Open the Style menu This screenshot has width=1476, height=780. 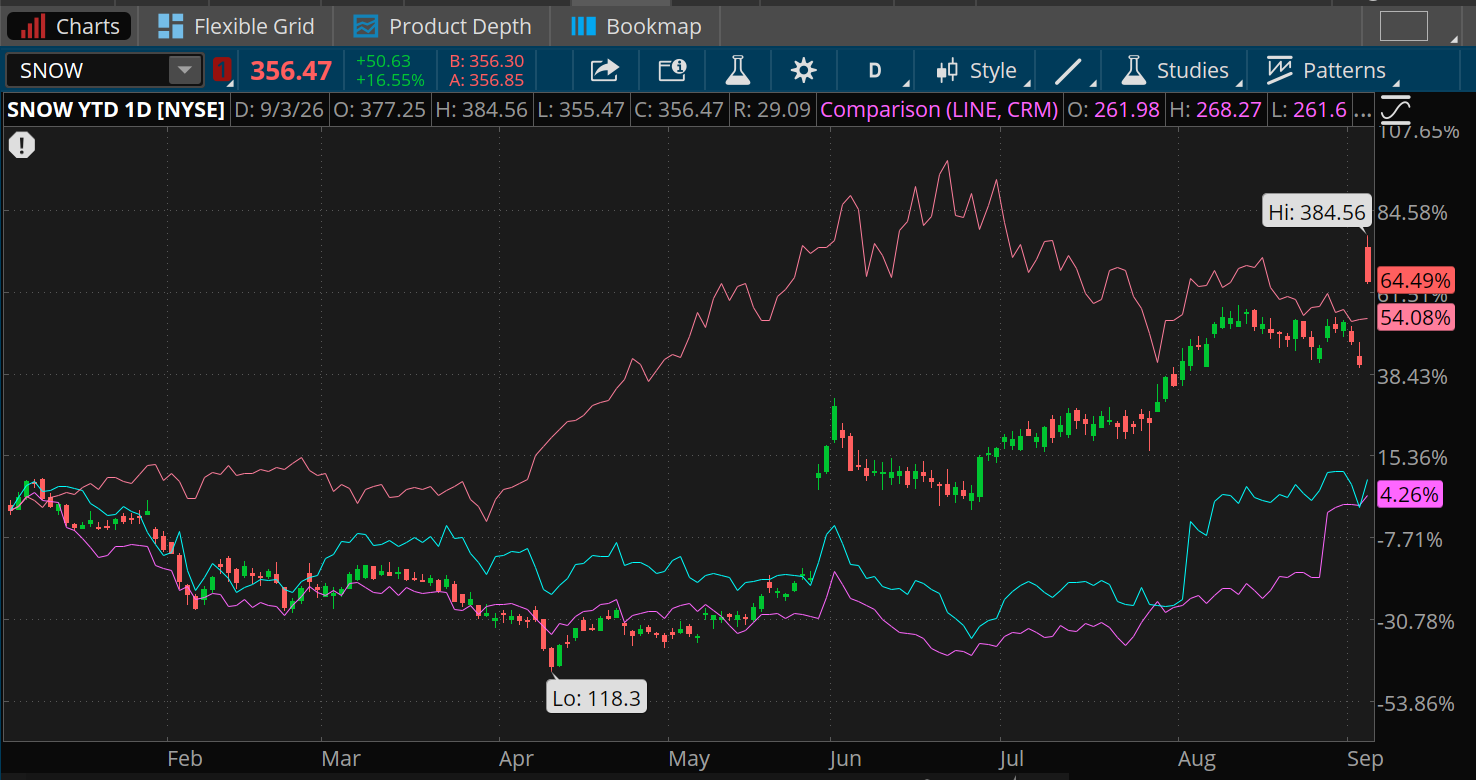(980, 70)
